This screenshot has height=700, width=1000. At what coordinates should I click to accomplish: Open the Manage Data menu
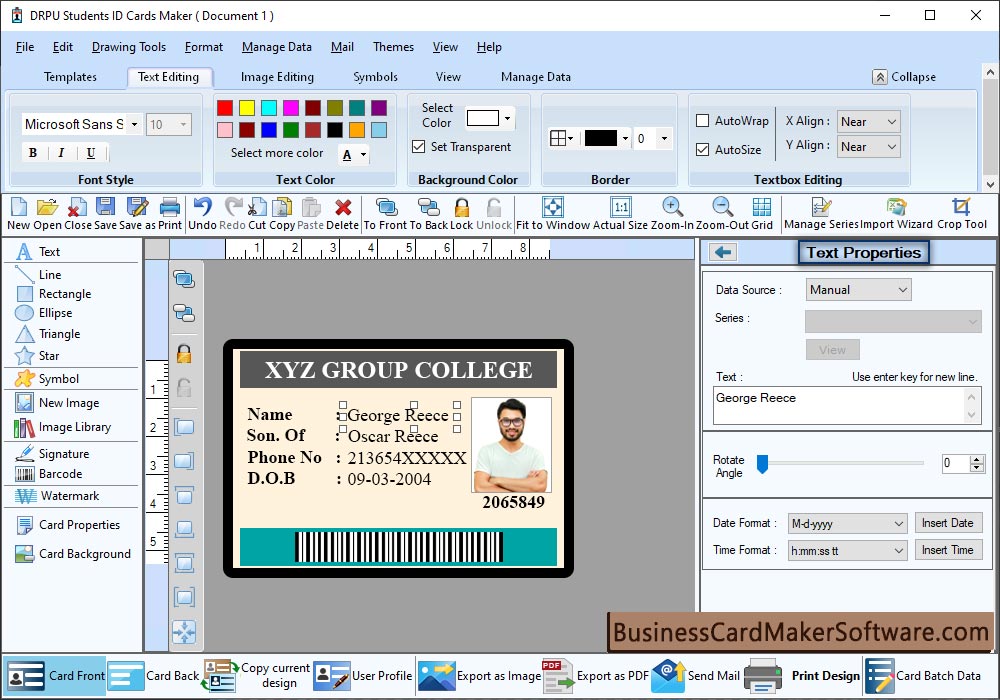pos(277,47)
